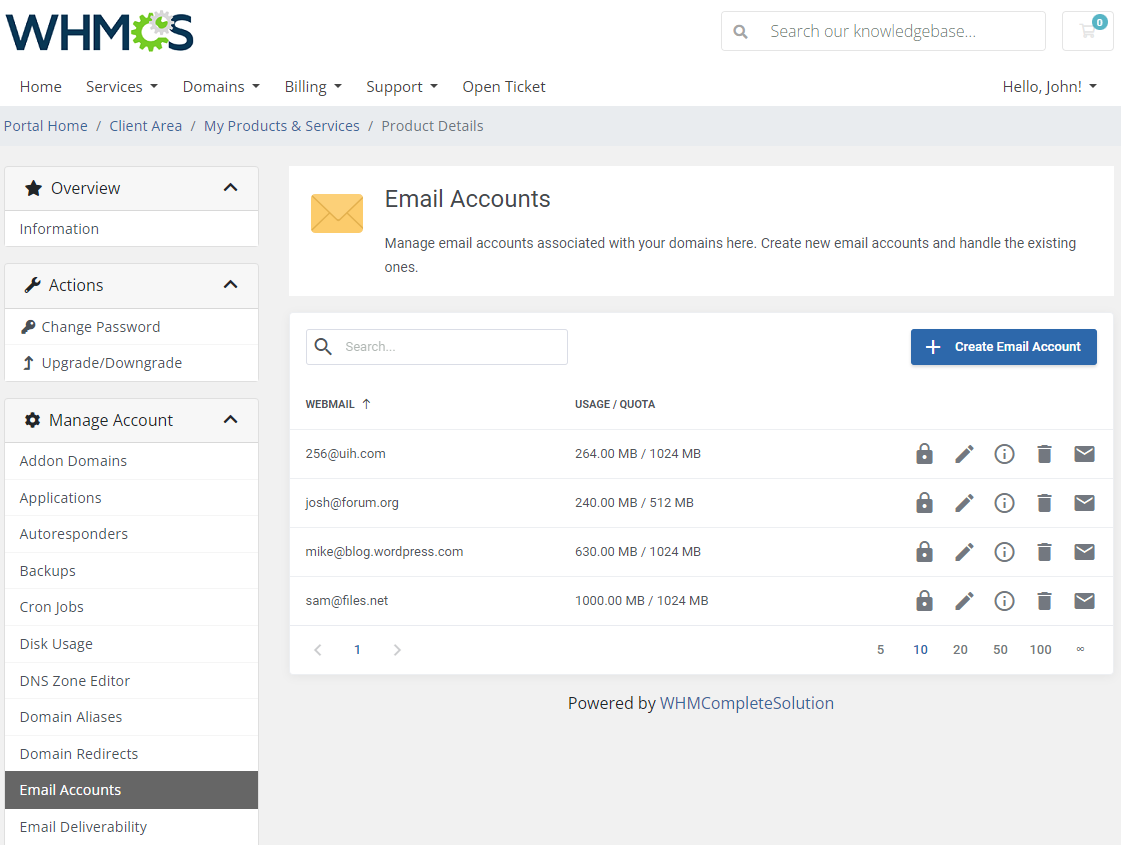Select page number 1

pos(357,650)
